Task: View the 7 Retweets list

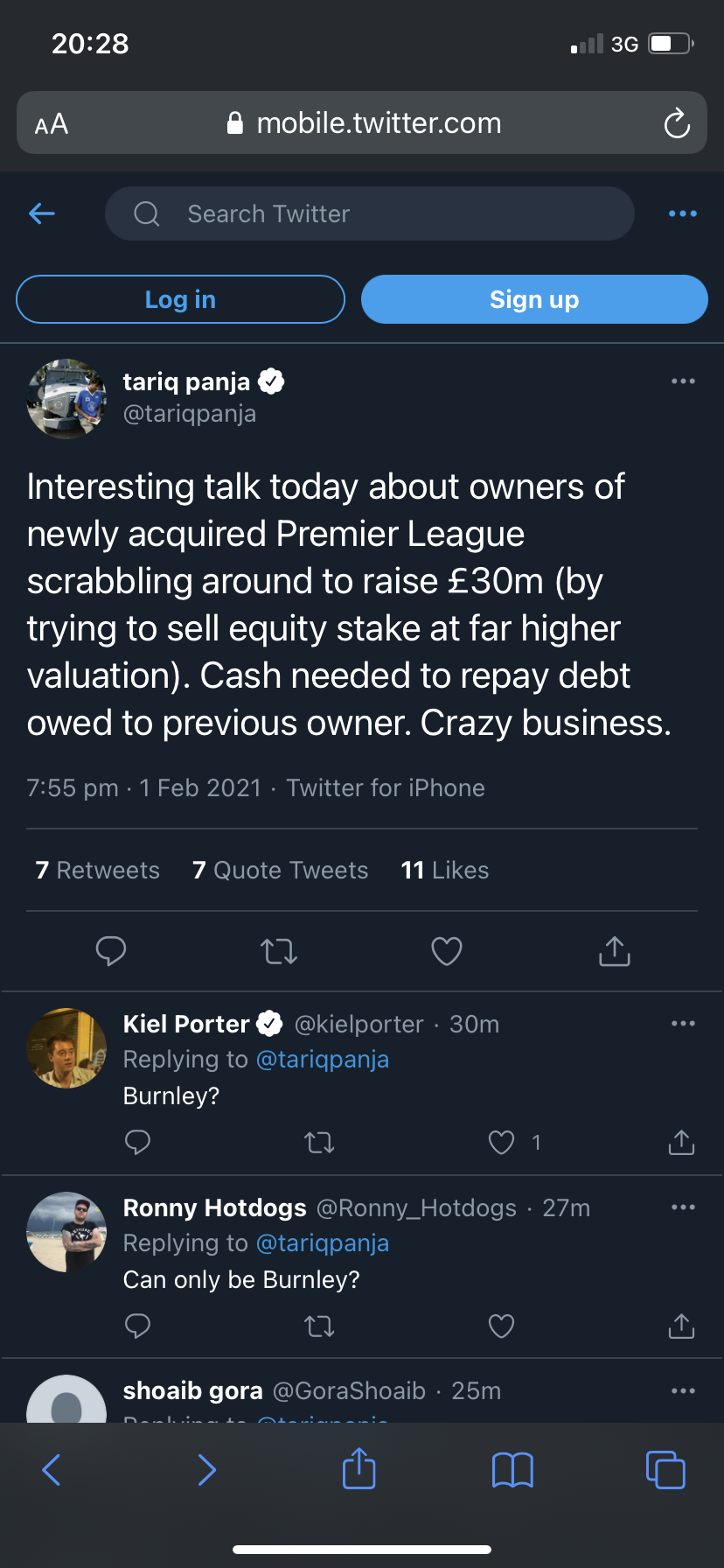Action: click(x=98, y=871)
